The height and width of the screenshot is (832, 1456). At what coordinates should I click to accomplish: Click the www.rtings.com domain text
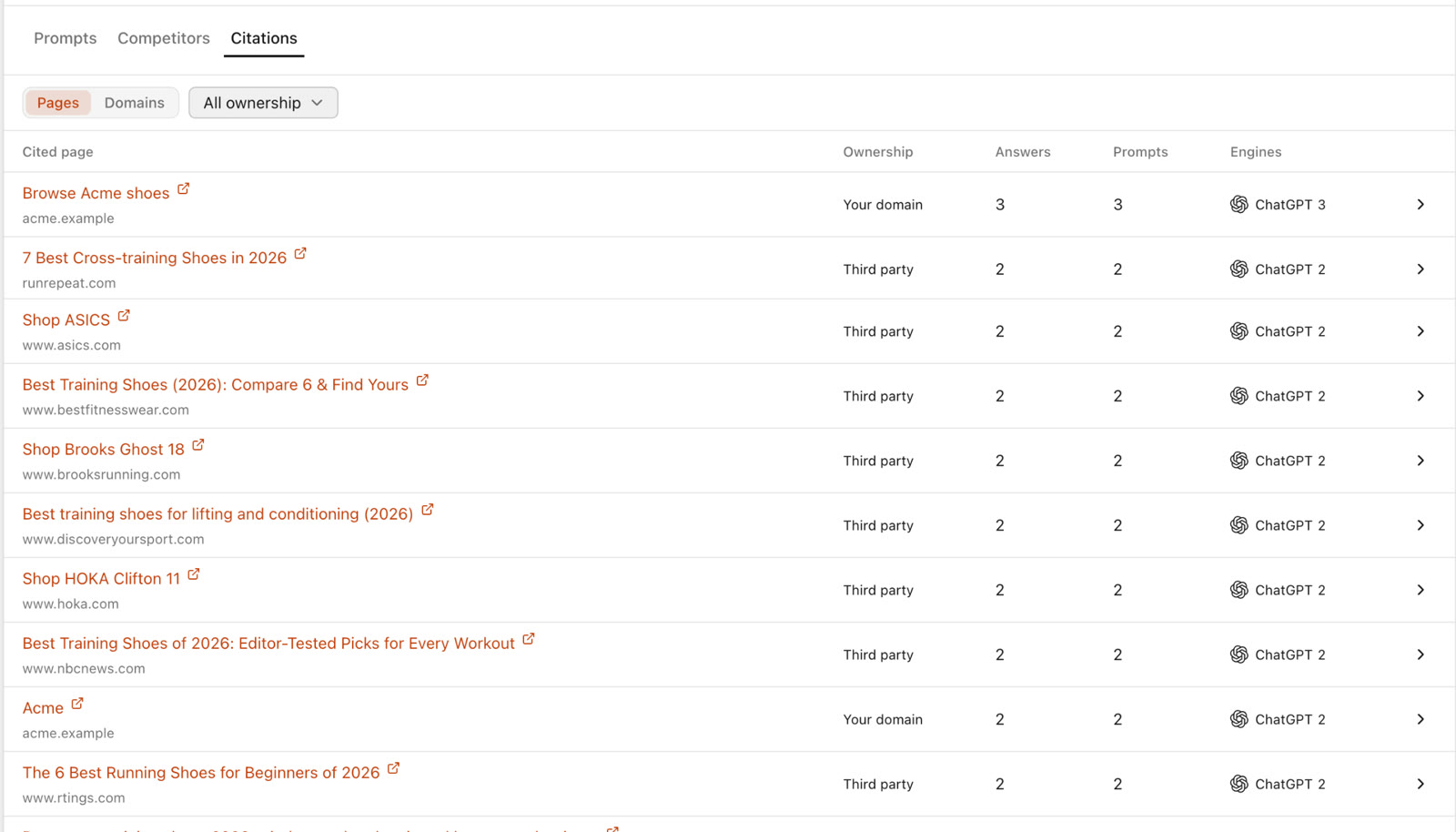[x=74, y=797]
